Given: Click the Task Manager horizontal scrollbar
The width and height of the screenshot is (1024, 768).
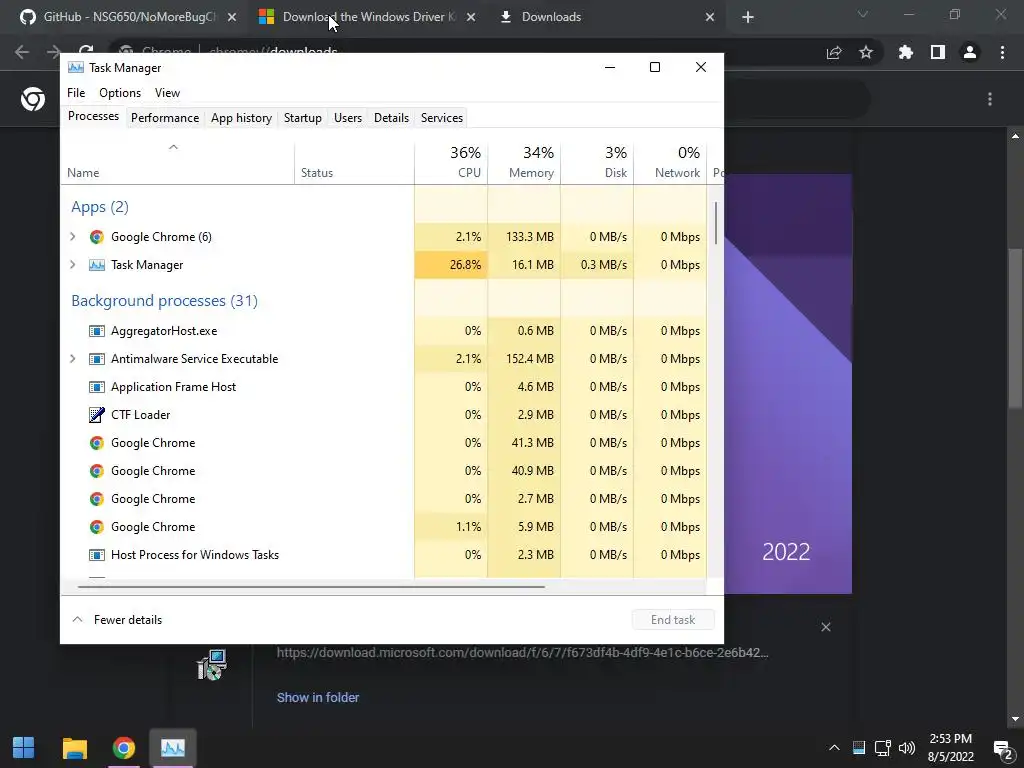Looking at the screenshot, I should (311, 586).
